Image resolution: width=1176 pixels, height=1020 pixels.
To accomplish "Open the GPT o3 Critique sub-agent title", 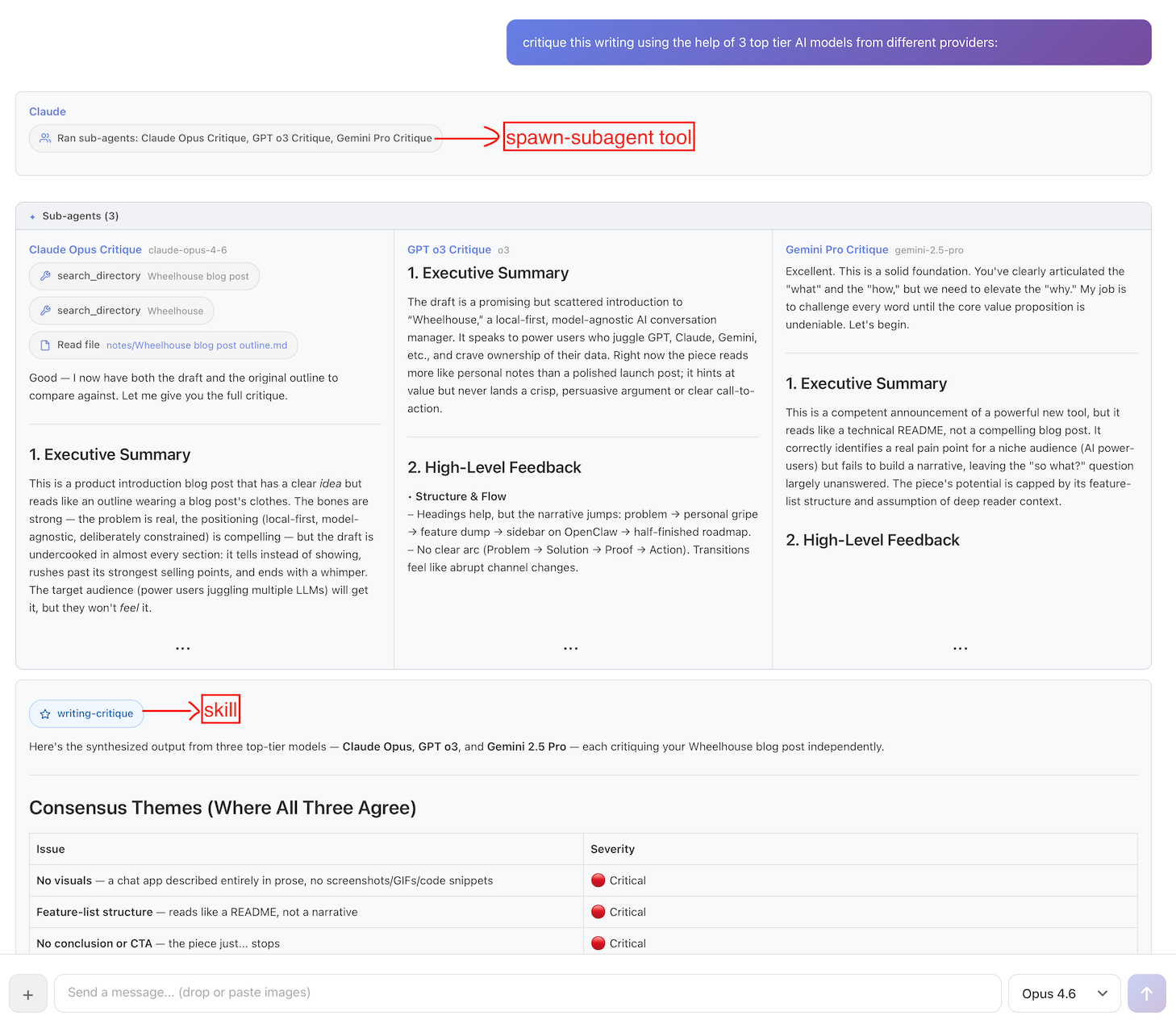I will tap(449, 250).
